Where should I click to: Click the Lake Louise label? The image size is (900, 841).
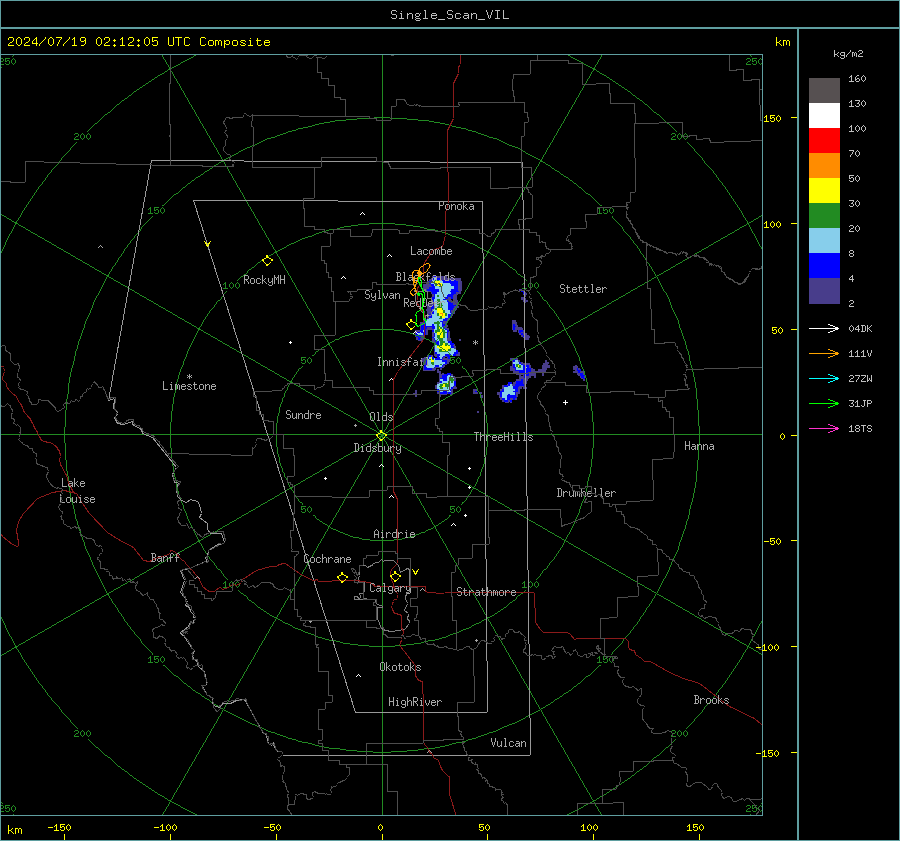(x=77, y=491)
